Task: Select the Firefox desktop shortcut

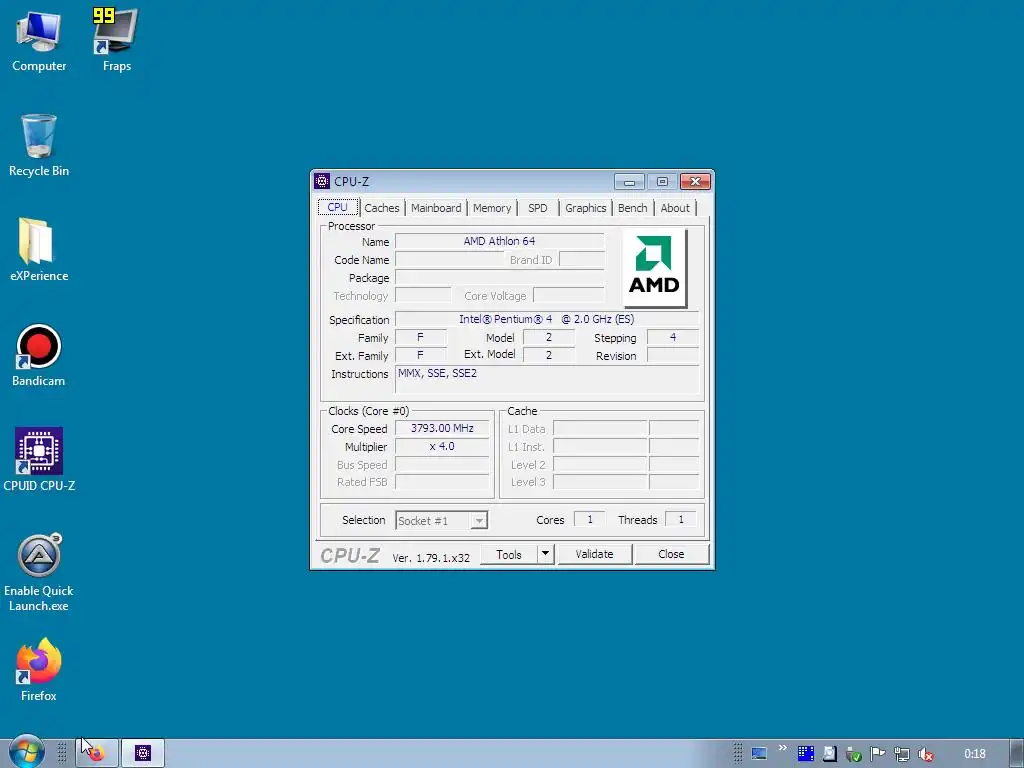Action: (39, 670)
